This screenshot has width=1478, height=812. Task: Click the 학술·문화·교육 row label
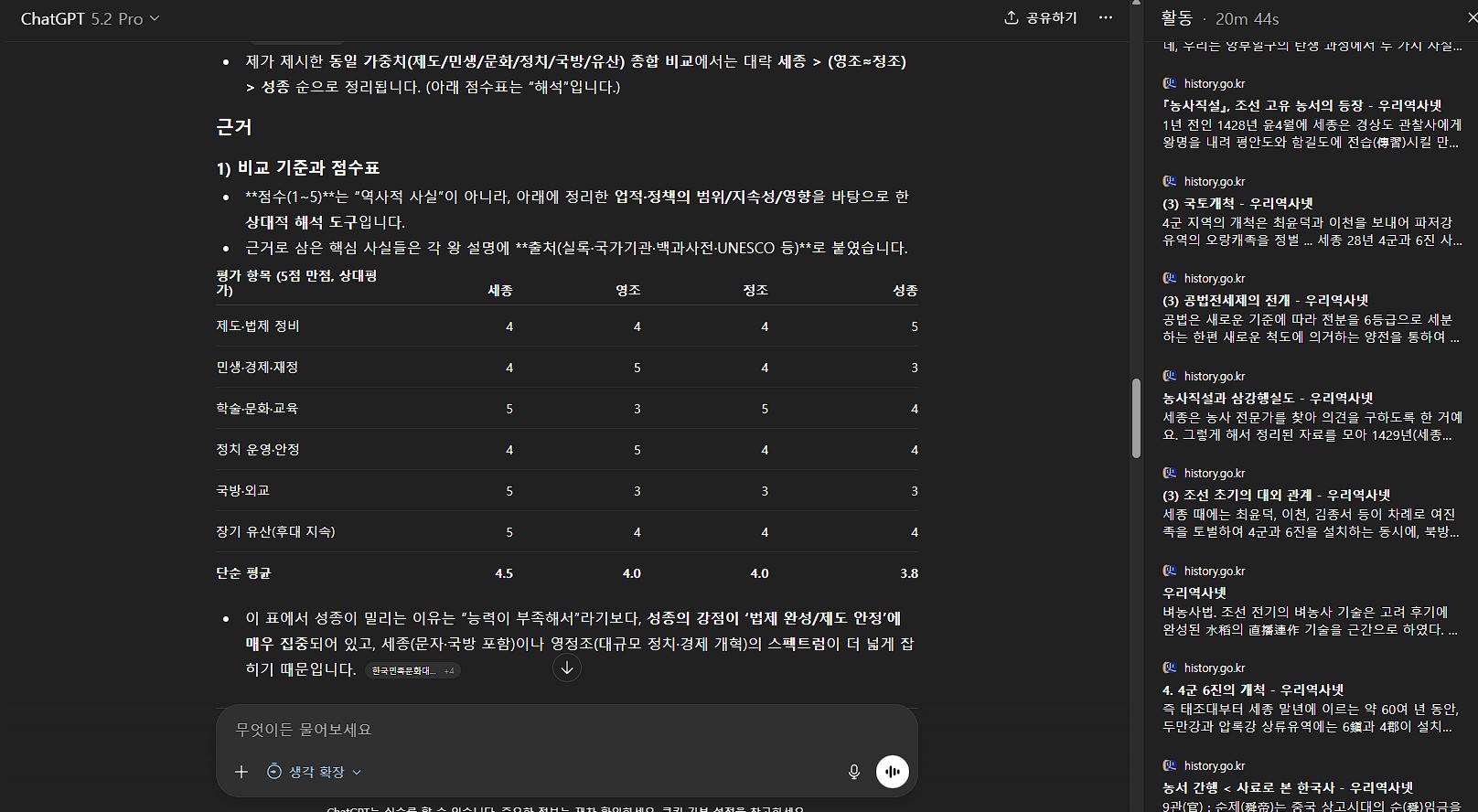point(257,409)
